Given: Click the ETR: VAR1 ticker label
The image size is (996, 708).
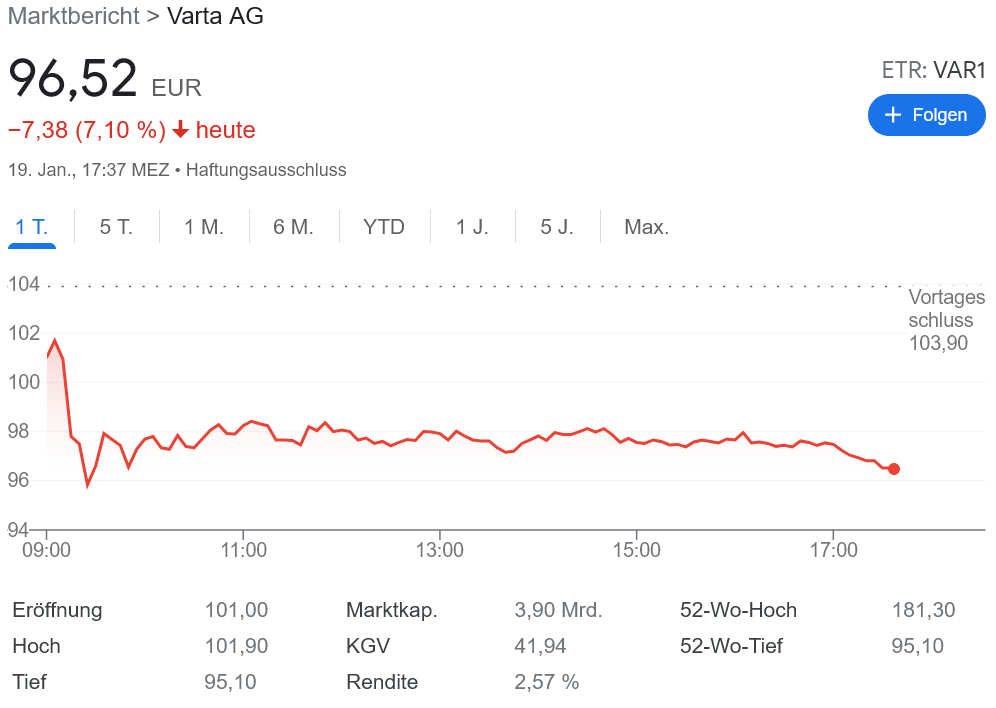Looking at the screenshot, I should (934, 70).
